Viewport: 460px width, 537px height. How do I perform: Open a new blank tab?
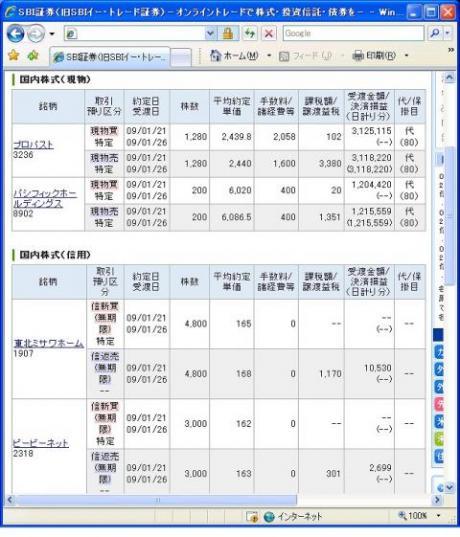click(x=181, y=57)
